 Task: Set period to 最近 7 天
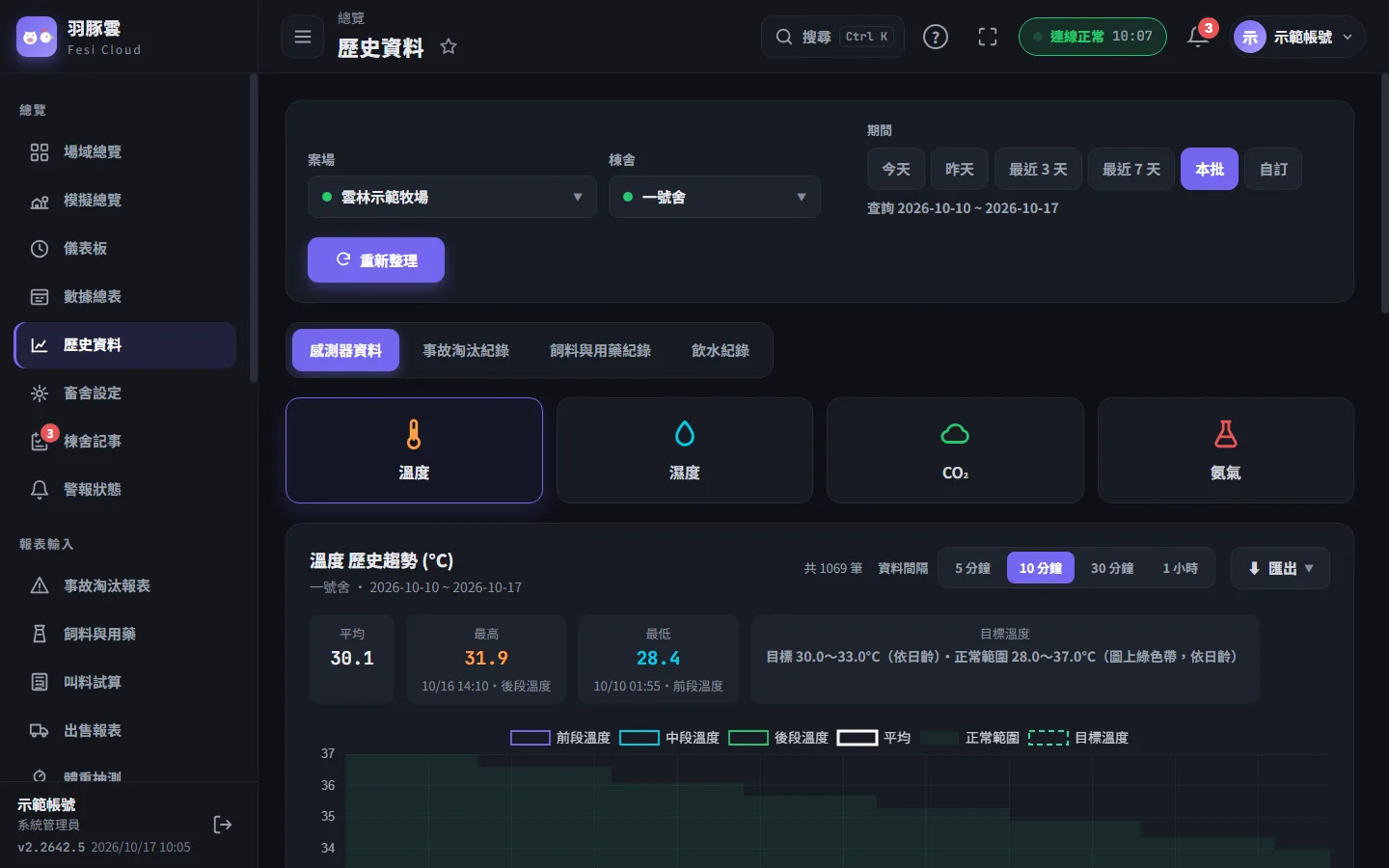(1131, 170)
